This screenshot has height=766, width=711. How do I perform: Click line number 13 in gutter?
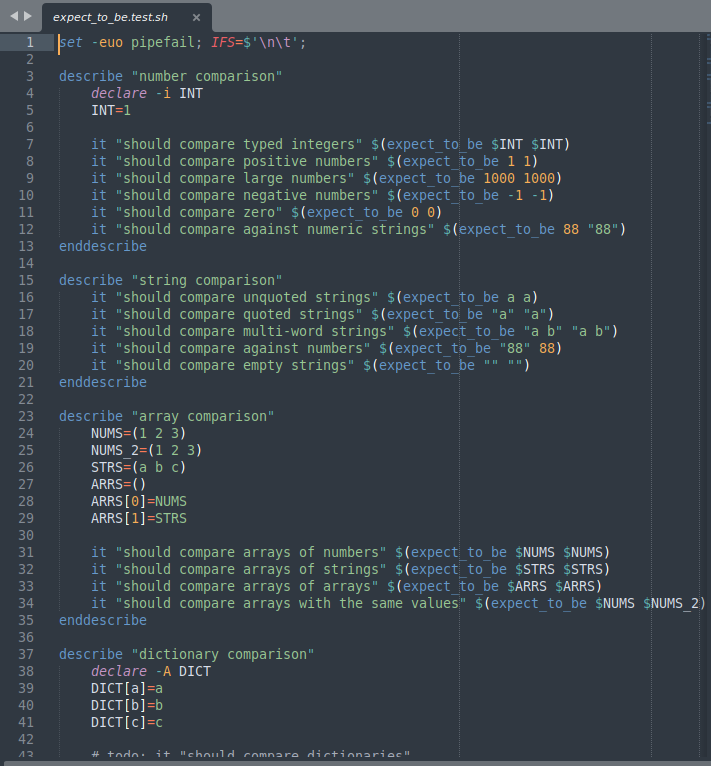(x=26, y=246)
